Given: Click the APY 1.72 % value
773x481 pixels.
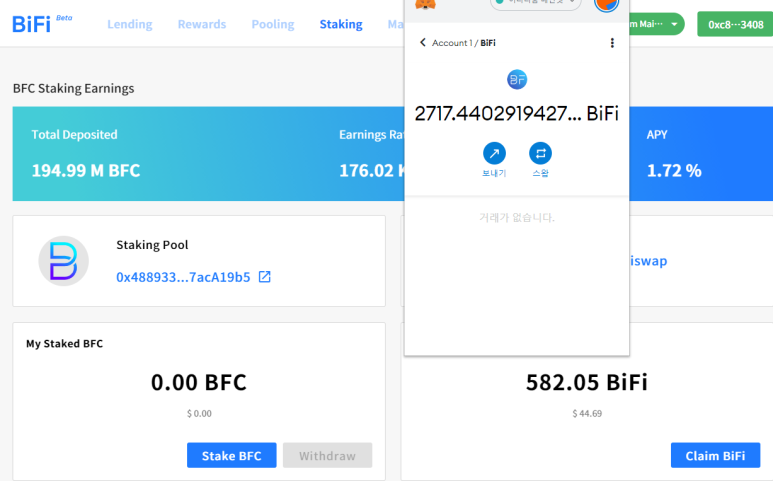Looking at the screenshot, I should (674, 171).
